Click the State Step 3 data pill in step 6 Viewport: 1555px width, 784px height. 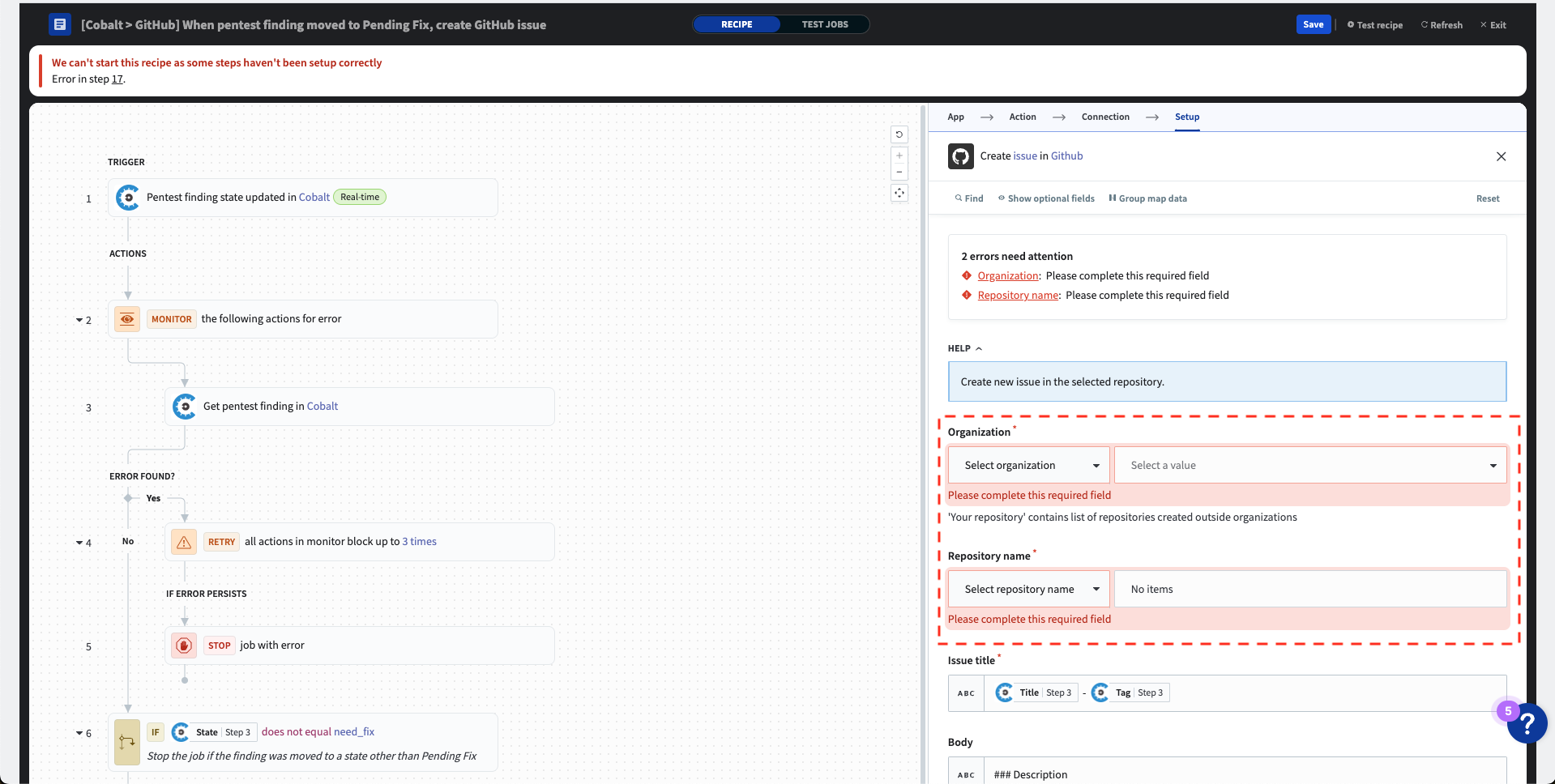click(x=215, y=732)
